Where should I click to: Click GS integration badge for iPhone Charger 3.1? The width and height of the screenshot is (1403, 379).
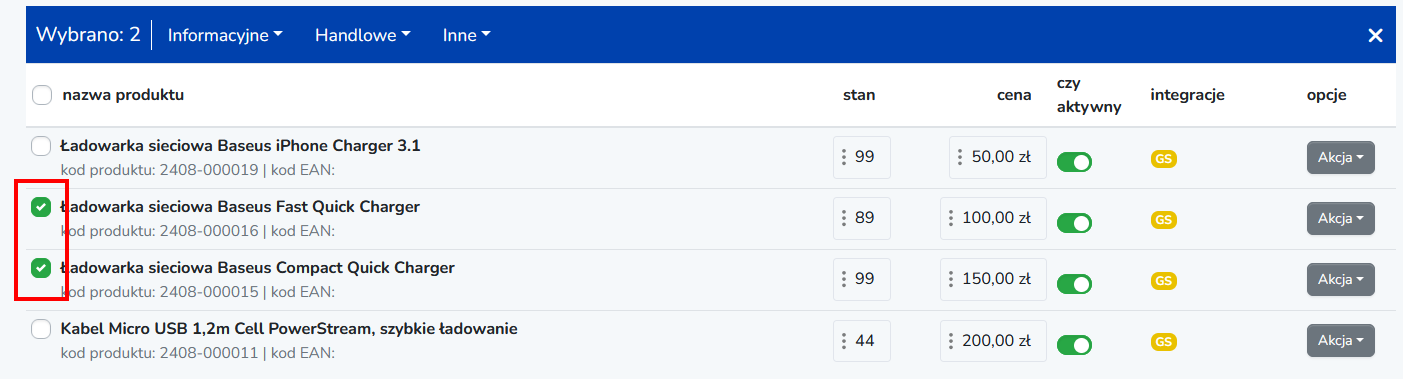click(x=1163, y=159)
